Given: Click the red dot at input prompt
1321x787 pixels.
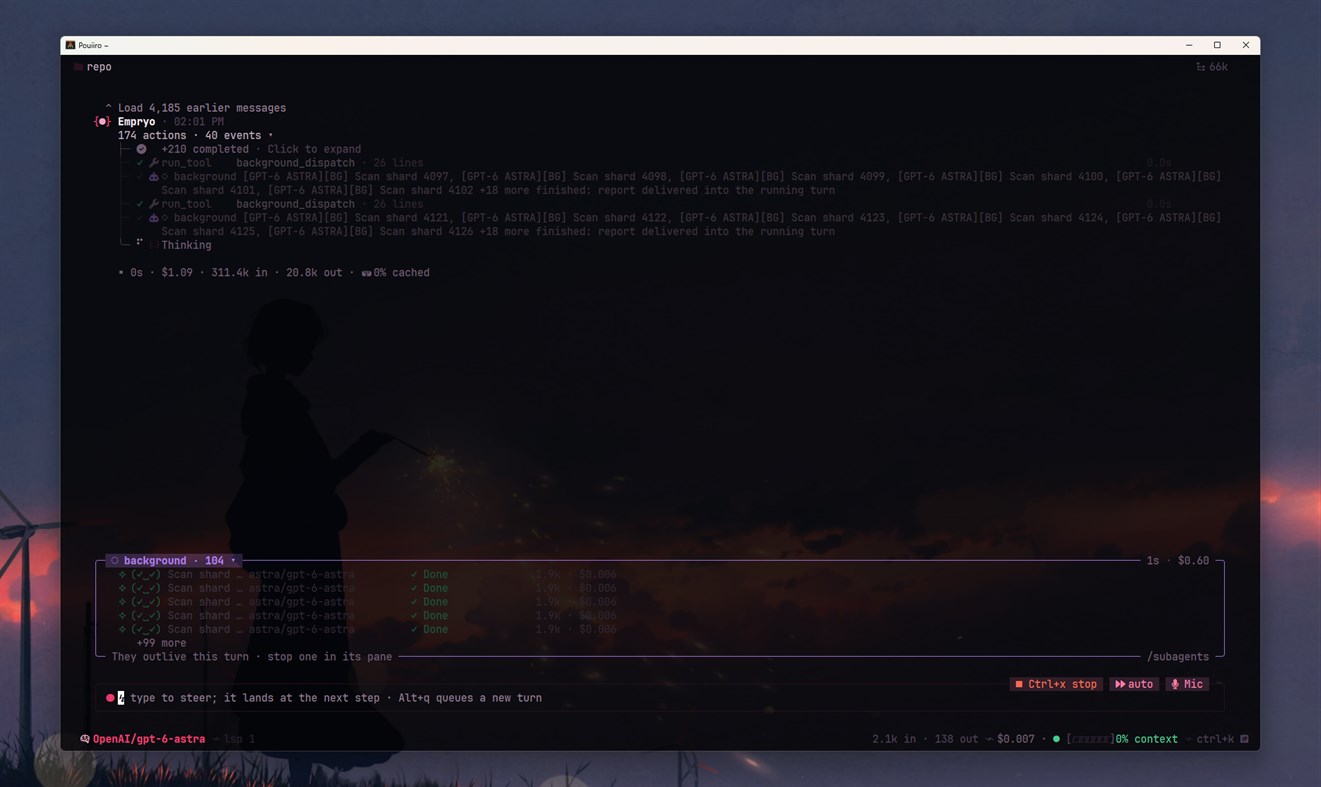Looking at the screenshot, I should tap(110, 698).
